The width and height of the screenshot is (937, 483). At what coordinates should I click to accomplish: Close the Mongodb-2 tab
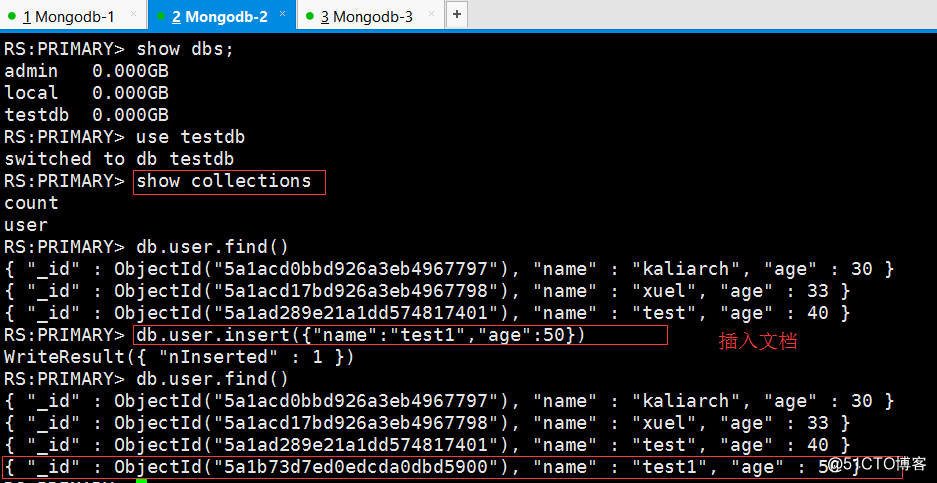(282, 13)
